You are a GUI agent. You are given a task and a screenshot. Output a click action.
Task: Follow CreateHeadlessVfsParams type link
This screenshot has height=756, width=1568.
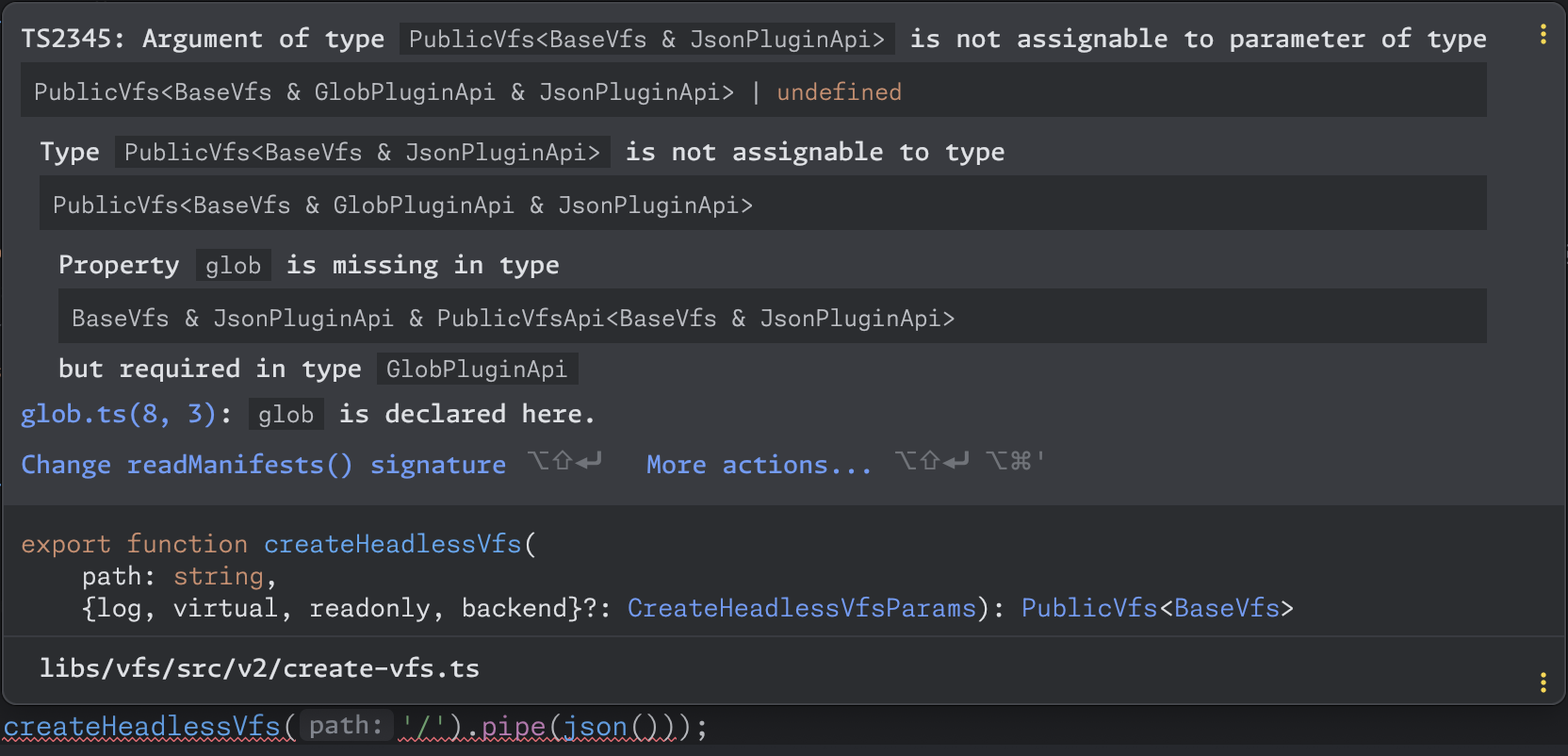click(801, 608)
